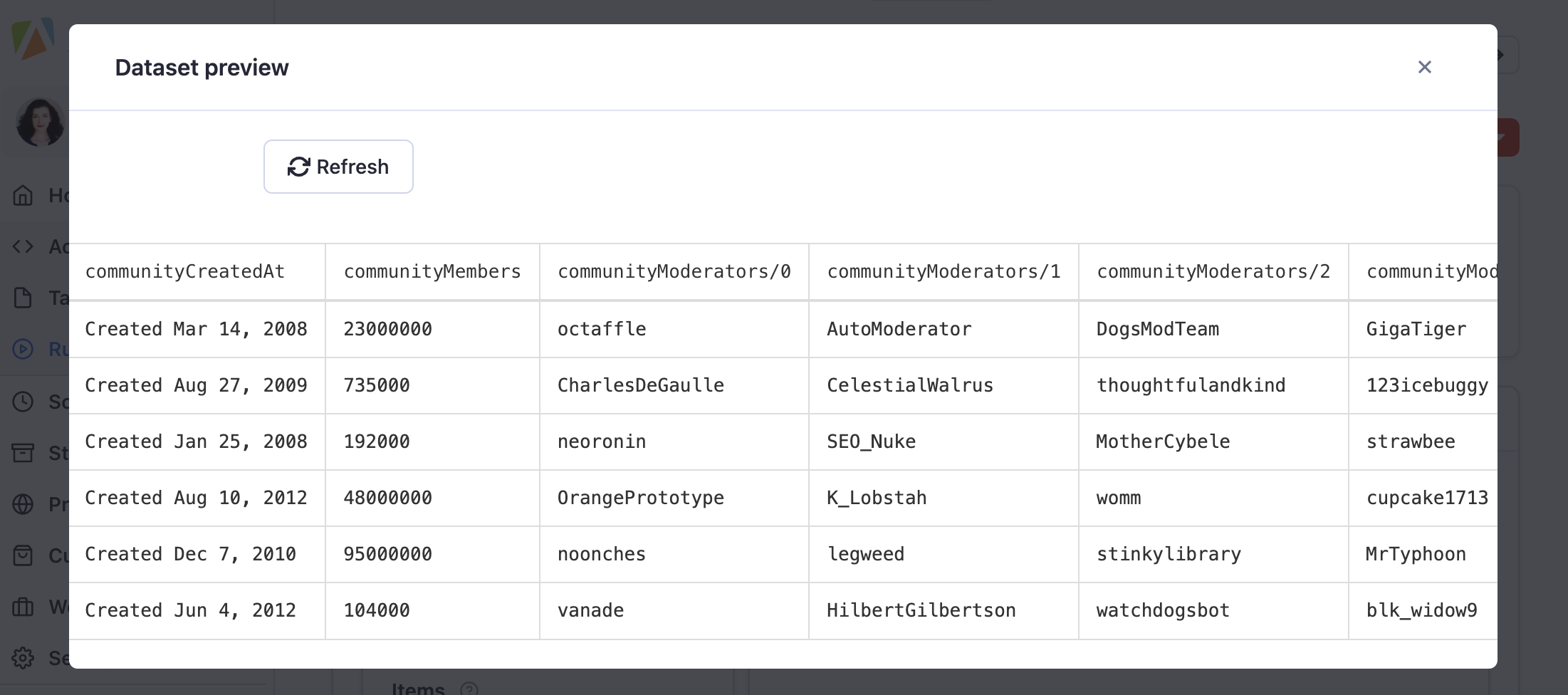Click the moderator cell 'cupcake1713'
This screenshot has width=1568, height=695.
1423,498
